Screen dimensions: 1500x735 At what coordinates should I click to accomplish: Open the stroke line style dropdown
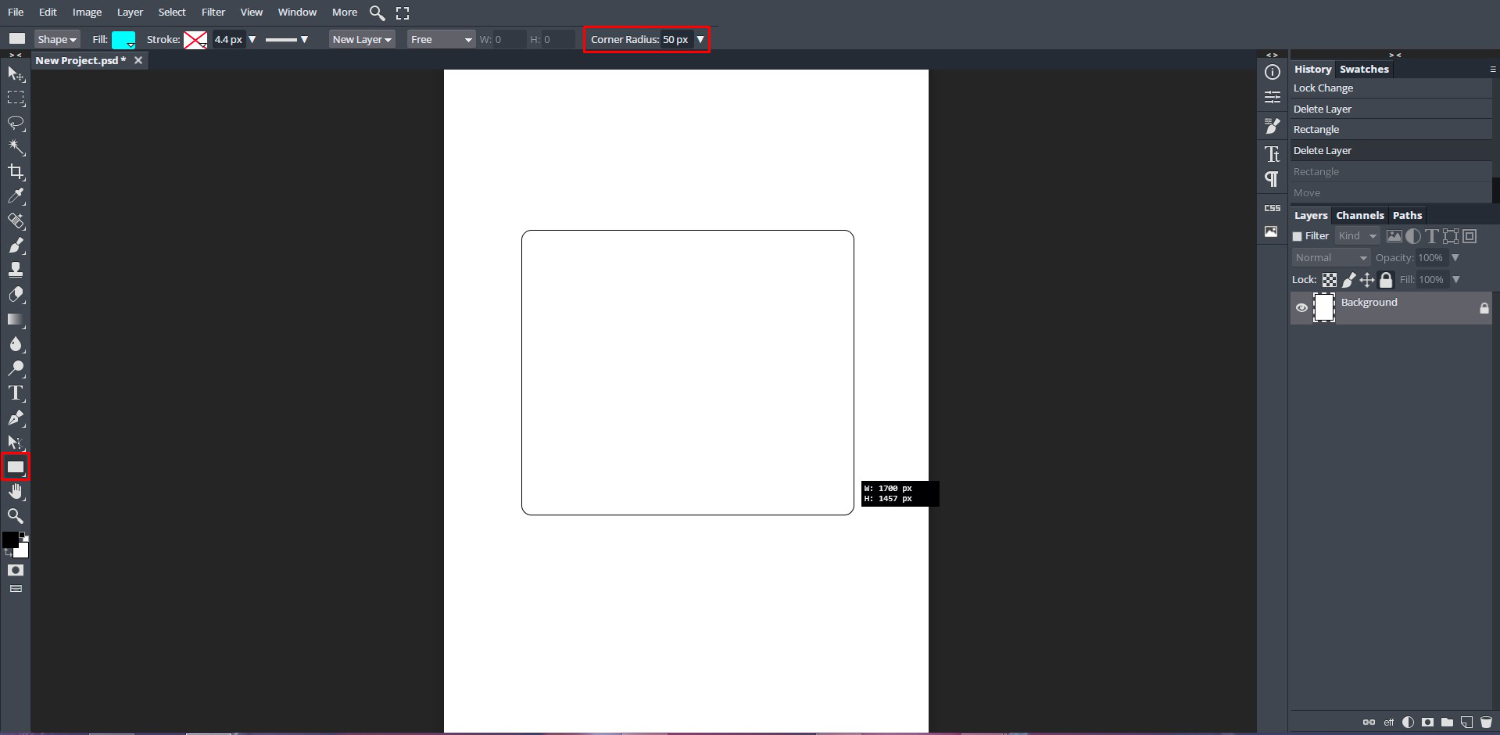pos(287,40)
